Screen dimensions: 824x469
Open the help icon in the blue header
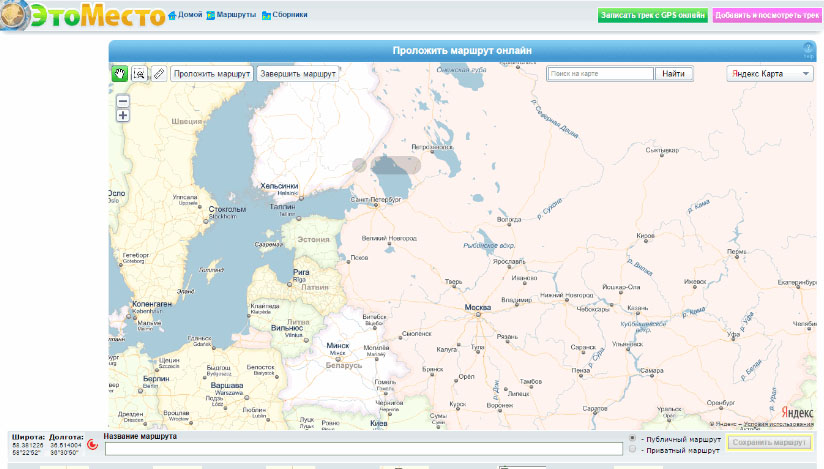pos(808,50)
